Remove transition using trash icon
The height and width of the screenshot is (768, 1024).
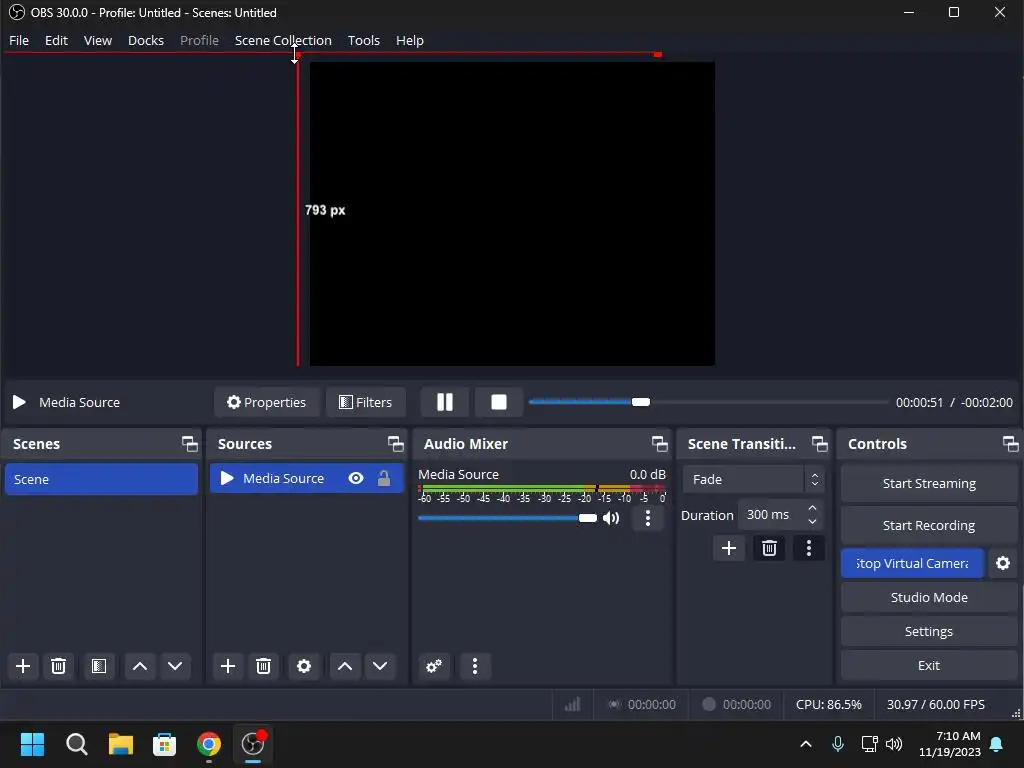pos(769,549)
